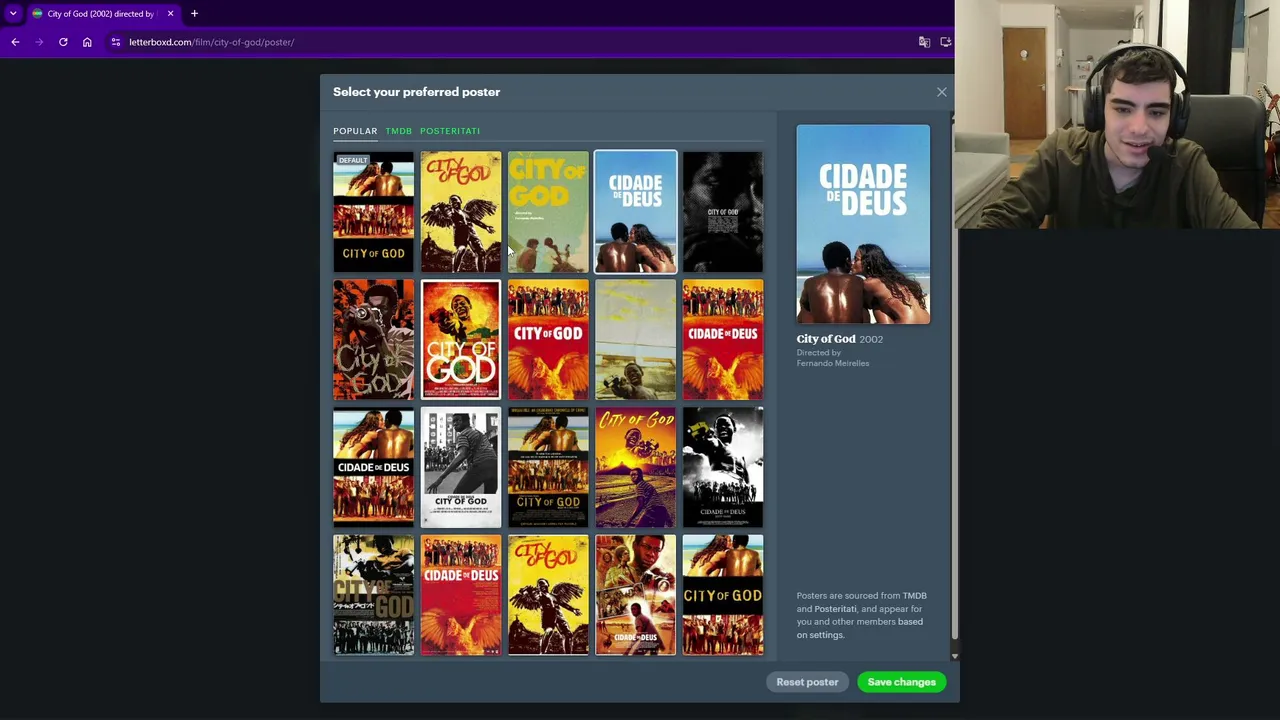1280x720 pixels.
Task: Click the 'Directed by' label
Action: click(819, 353)
